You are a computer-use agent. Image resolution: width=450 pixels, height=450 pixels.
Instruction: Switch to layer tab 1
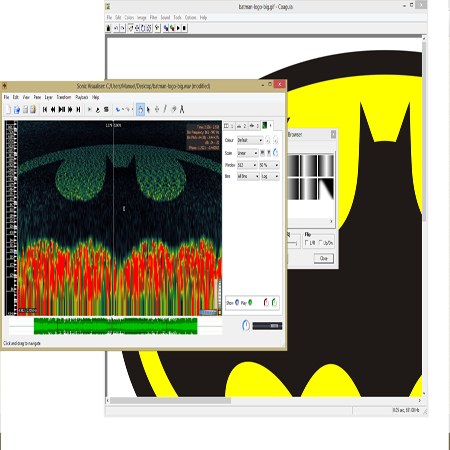coord(229,126)
